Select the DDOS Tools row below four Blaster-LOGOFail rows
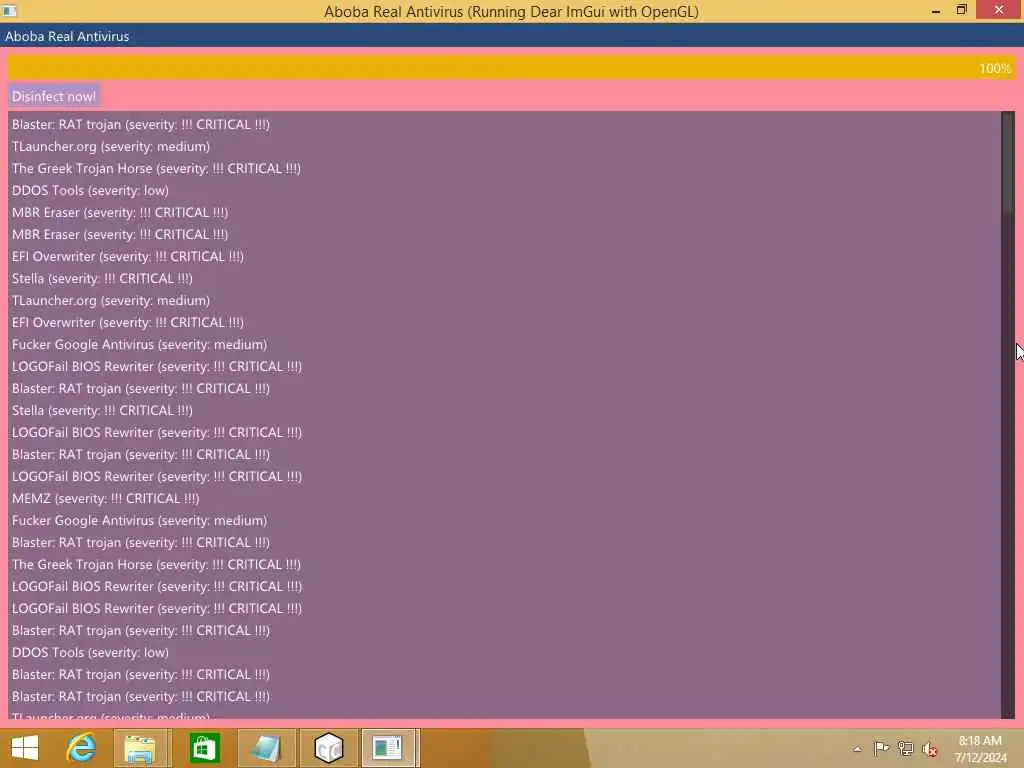This screenshot has height=768, width=1024. pos(90,652)
